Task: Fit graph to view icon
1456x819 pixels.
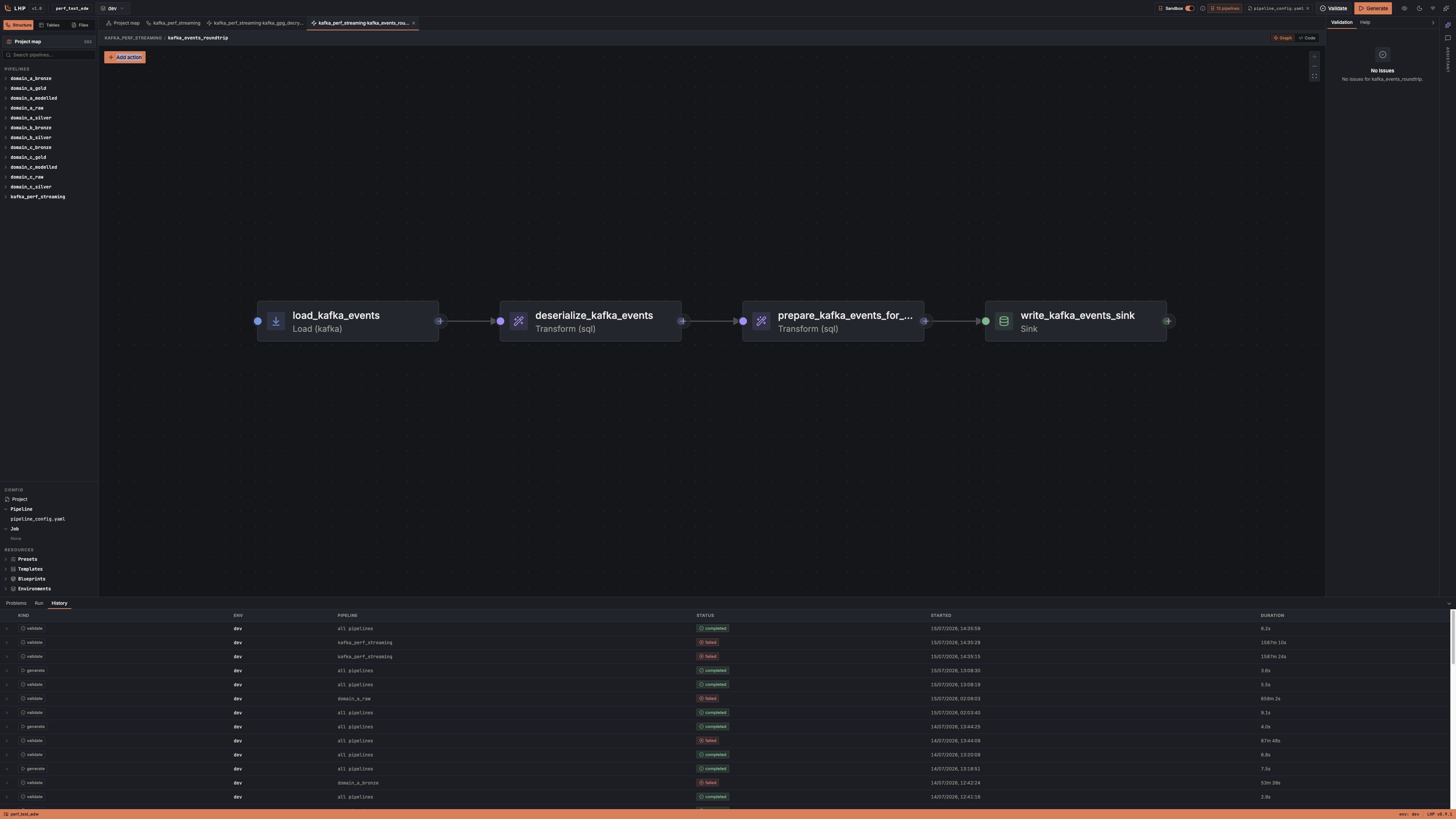Action: [x=1314, y=76]
